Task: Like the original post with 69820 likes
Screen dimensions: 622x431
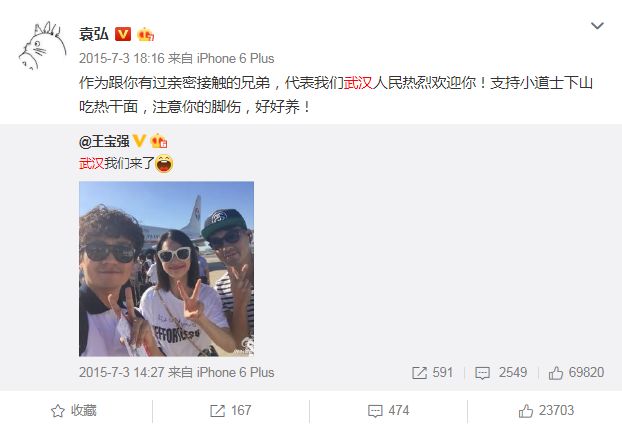Action: (576, 372)
